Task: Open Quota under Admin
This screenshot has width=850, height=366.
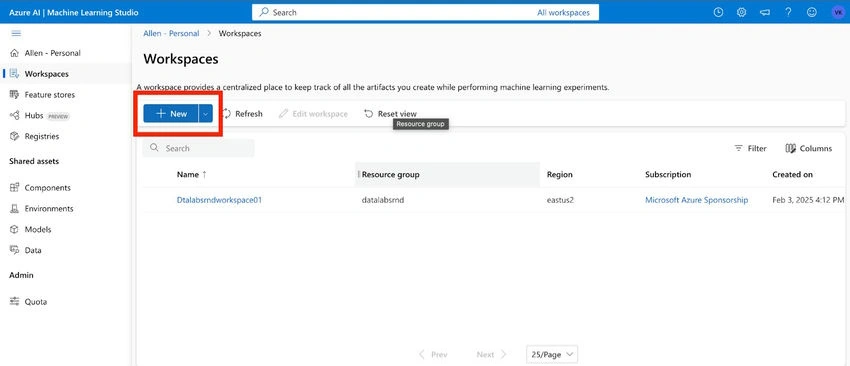Action: point(35,301)
